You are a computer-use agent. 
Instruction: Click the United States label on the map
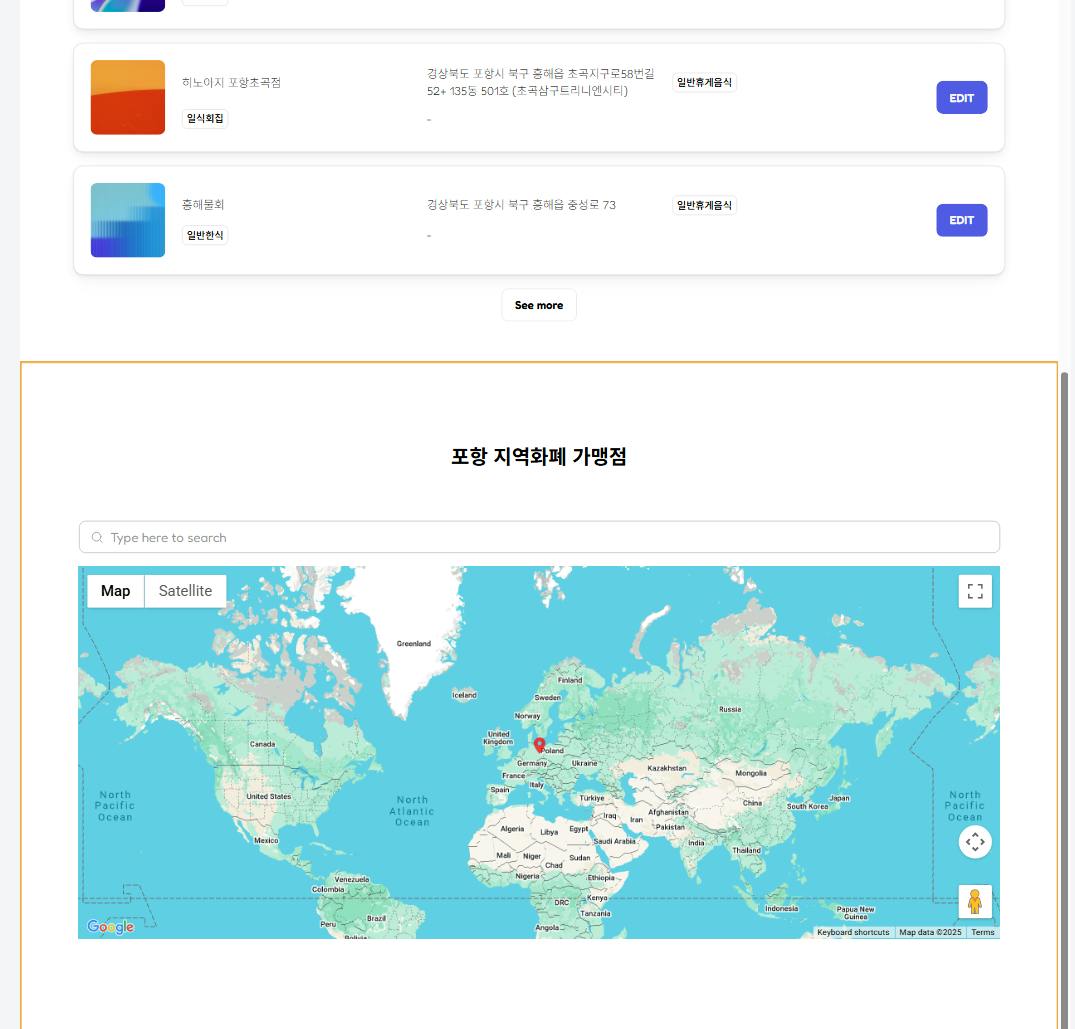pos(269,797)
